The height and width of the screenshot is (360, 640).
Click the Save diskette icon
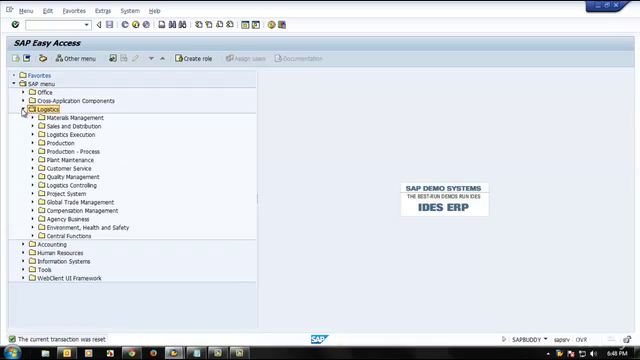pyautogui.click(x=109, y=25)
